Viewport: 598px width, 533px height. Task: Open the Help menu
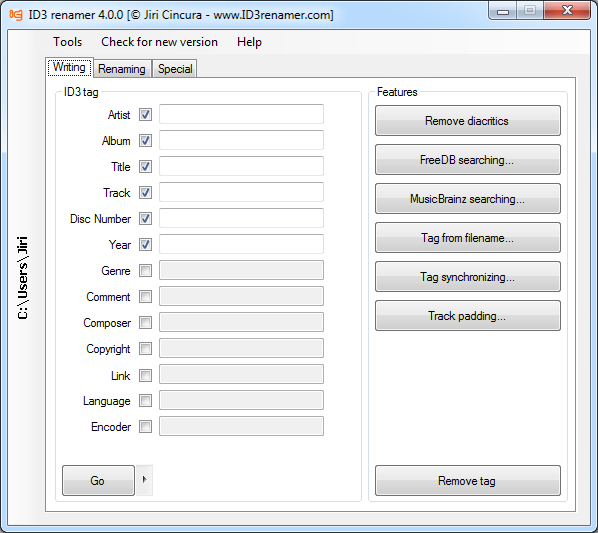[x=249, y=42]
